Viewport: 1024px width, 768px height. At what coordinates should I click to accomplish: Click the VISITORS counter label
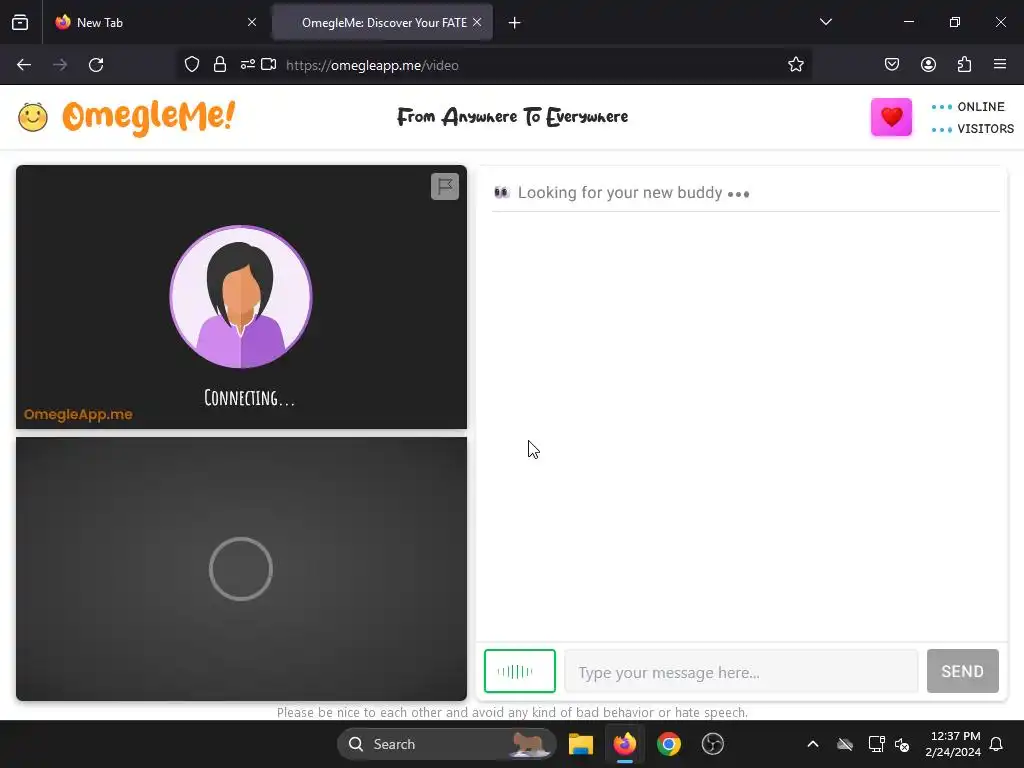click(985, 129)
